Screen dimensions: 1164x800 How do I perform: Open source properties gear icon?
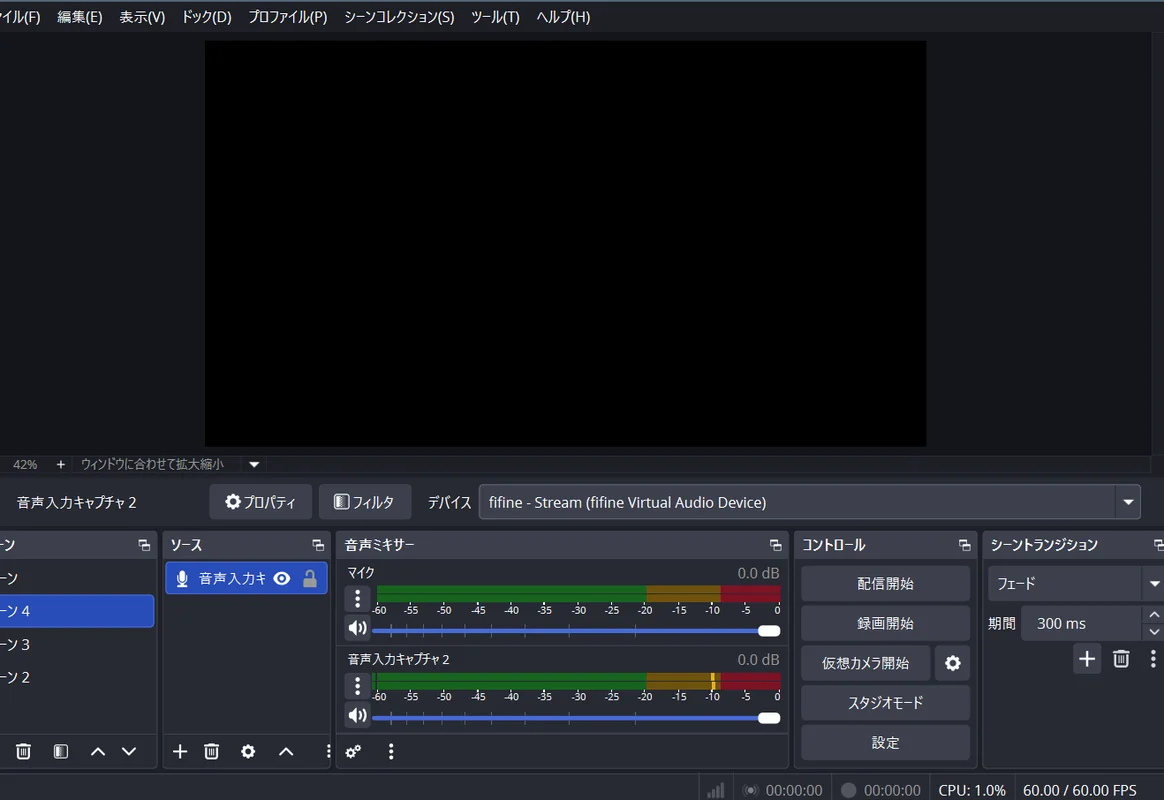coord(248,752)
